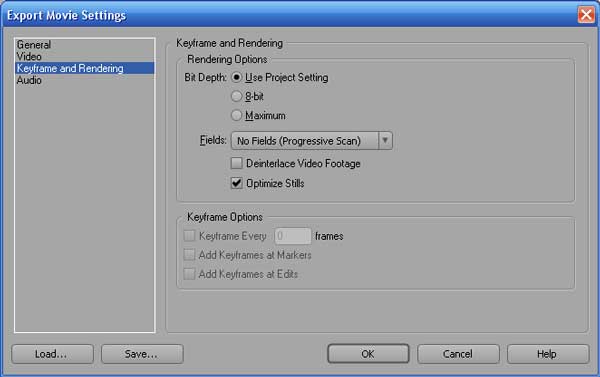Close the Export Movie Settings dialog
Screen dimensions: 600x377
point(586,15)
